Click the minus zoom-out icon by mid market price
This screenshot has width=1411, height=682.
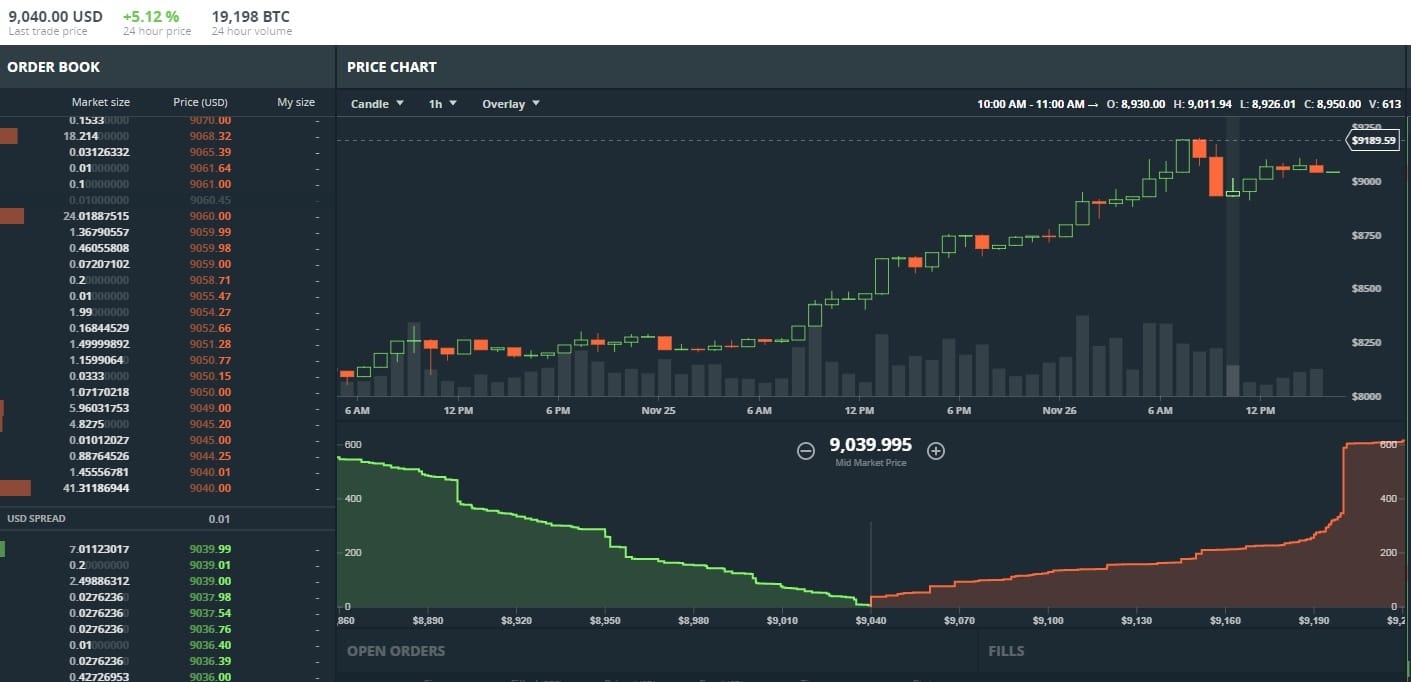pos(805,451)
